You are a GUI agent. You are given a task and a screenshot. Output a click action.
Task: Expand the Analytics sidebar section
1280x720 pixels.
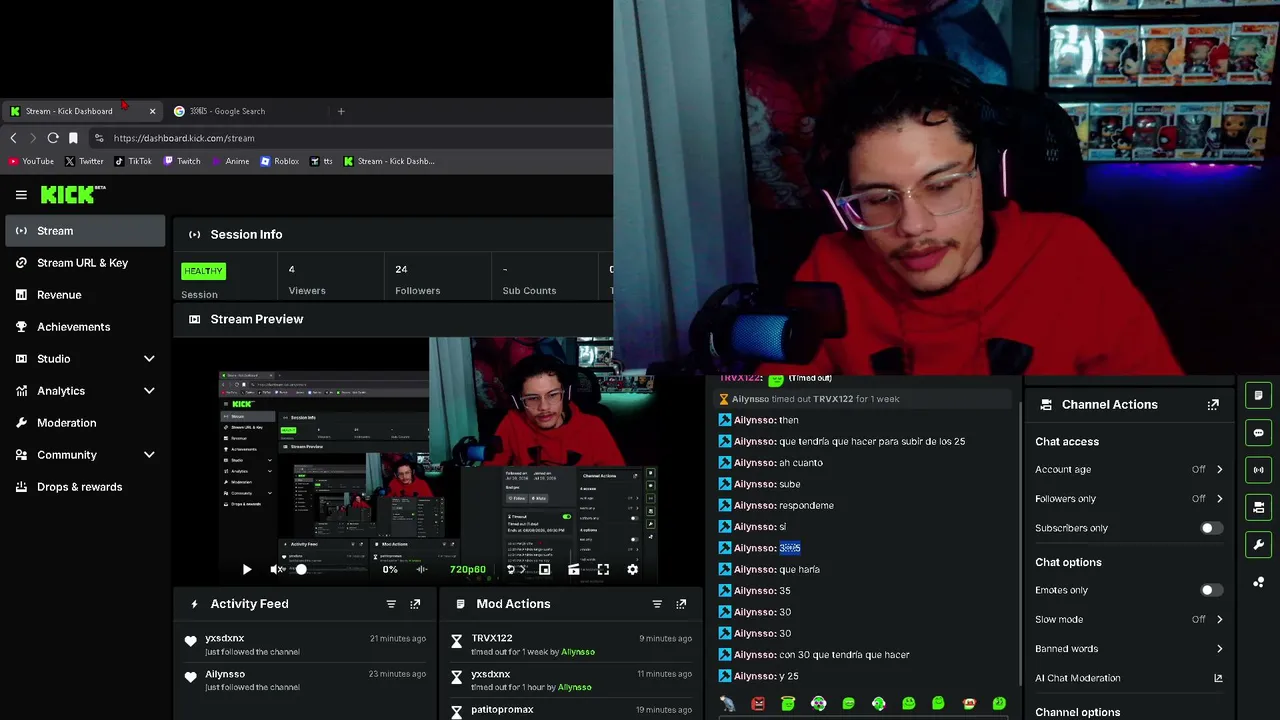point(149,391)
